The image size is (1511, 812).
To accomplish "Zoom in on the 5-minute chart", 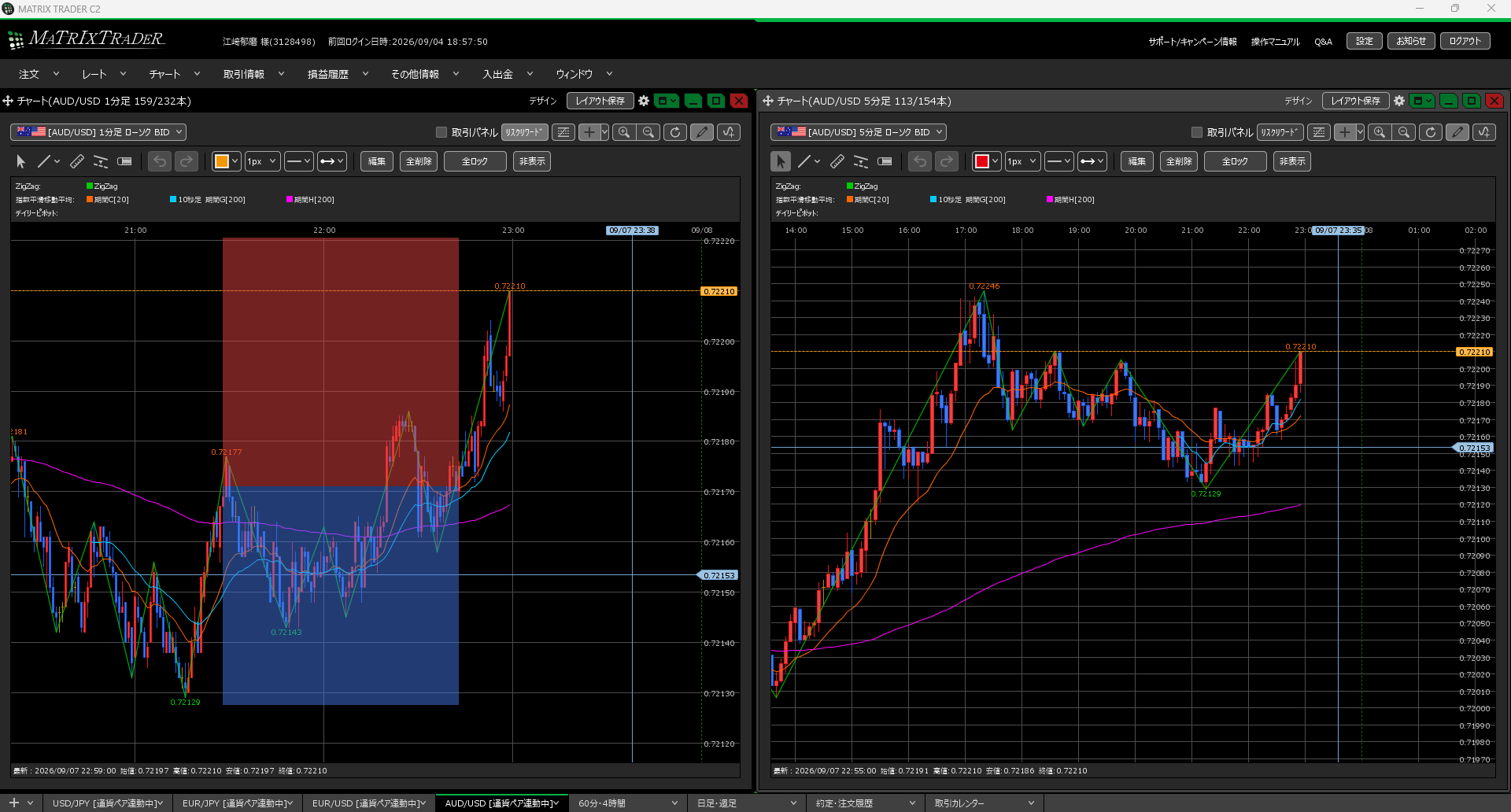I will pyautogui.click(x=1380, y=132).
